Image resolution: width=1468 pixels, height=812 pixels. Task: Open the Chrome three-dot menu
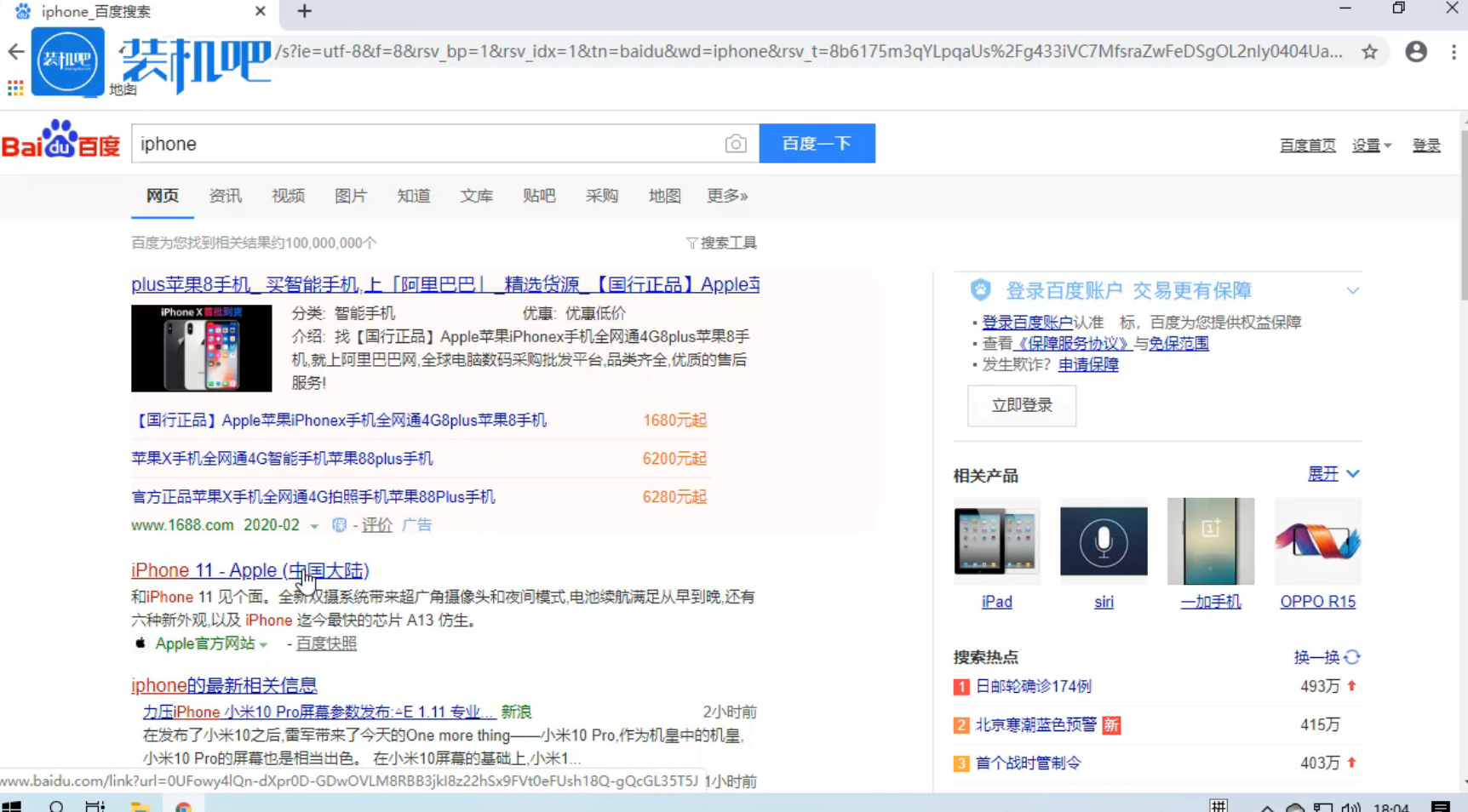1454,52
